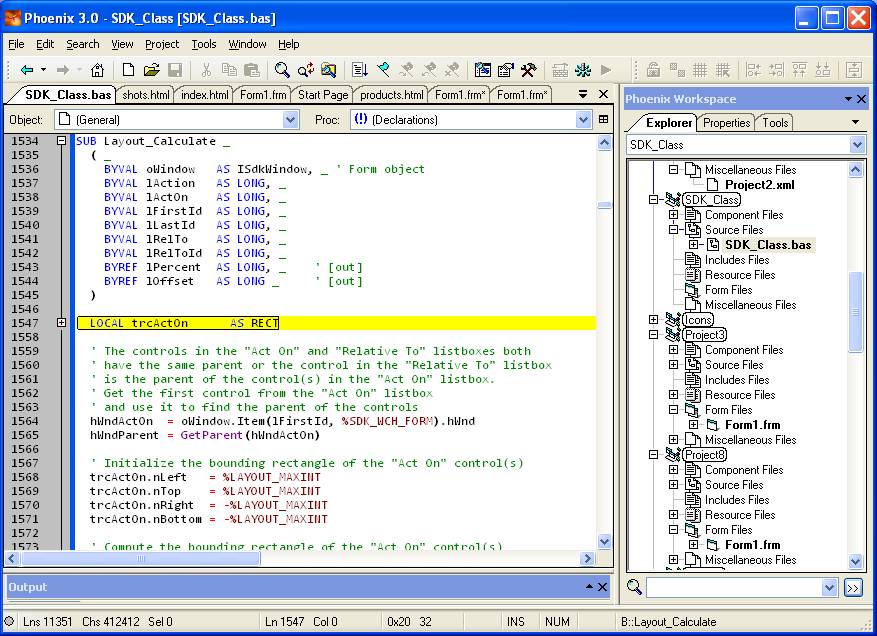Collapse the Project3 tree node
The height and width of the screenshot is (636, 877).
[653, 335]
